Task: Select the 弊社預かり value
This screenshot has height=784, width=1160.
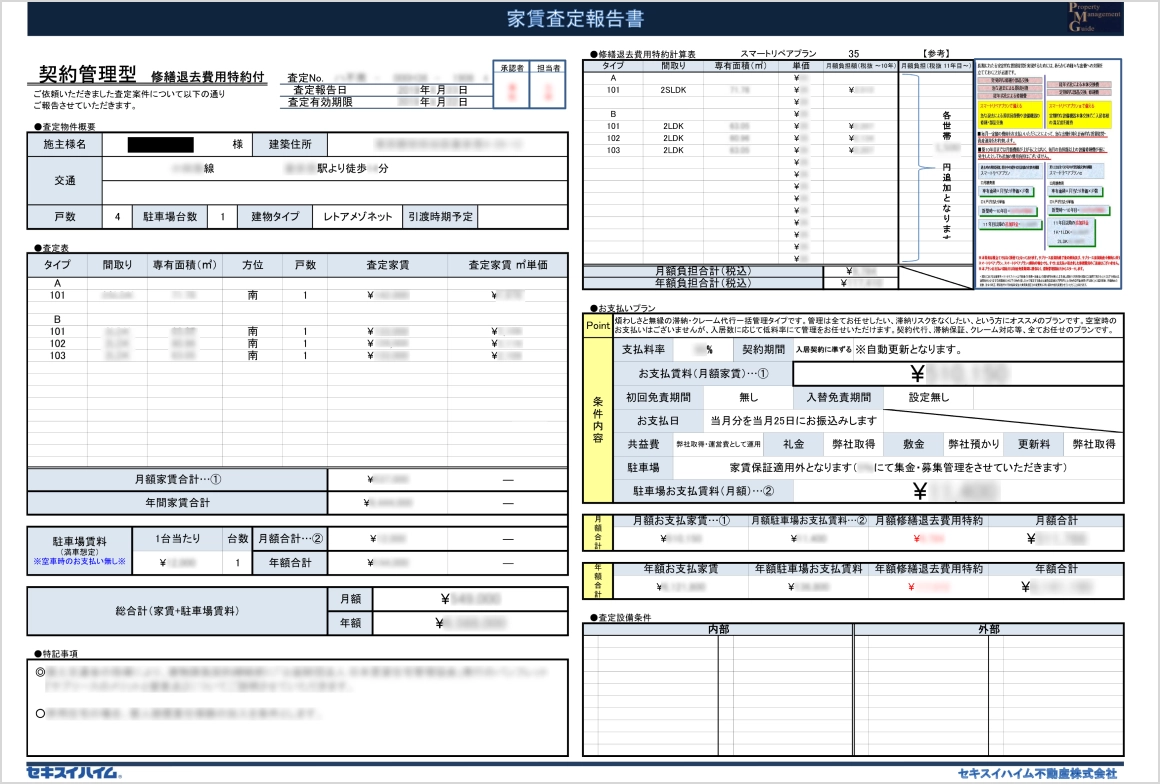Action: pos(974,445)
